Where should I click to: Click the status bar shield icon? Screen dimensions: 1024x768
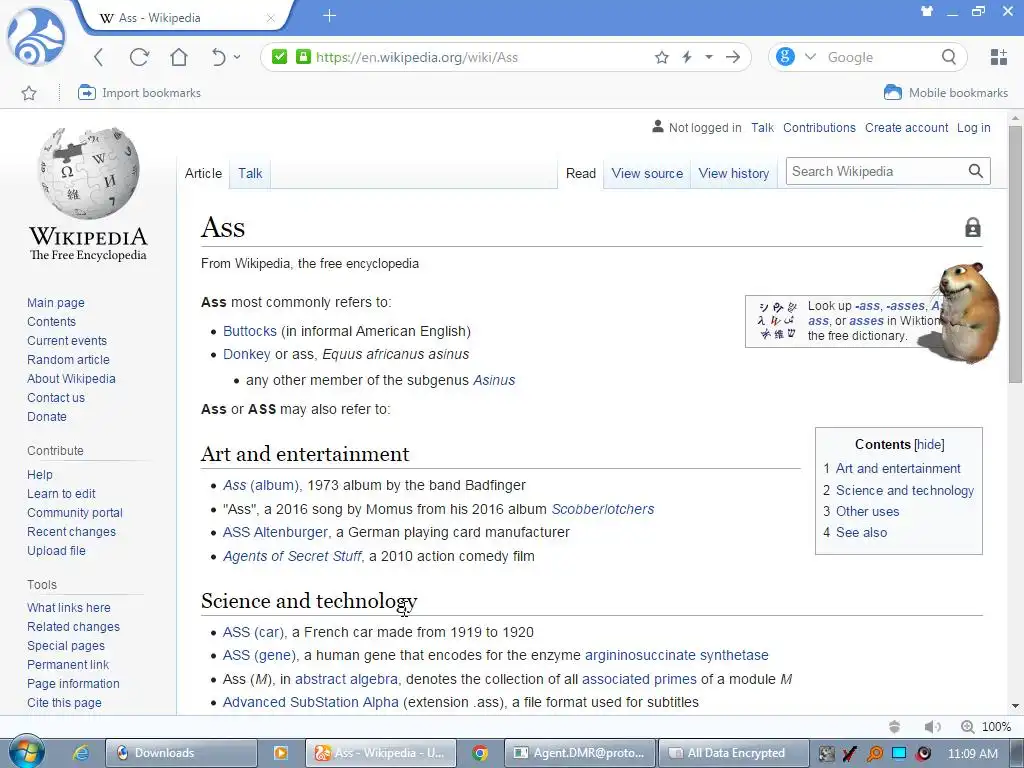pos(895,726)
